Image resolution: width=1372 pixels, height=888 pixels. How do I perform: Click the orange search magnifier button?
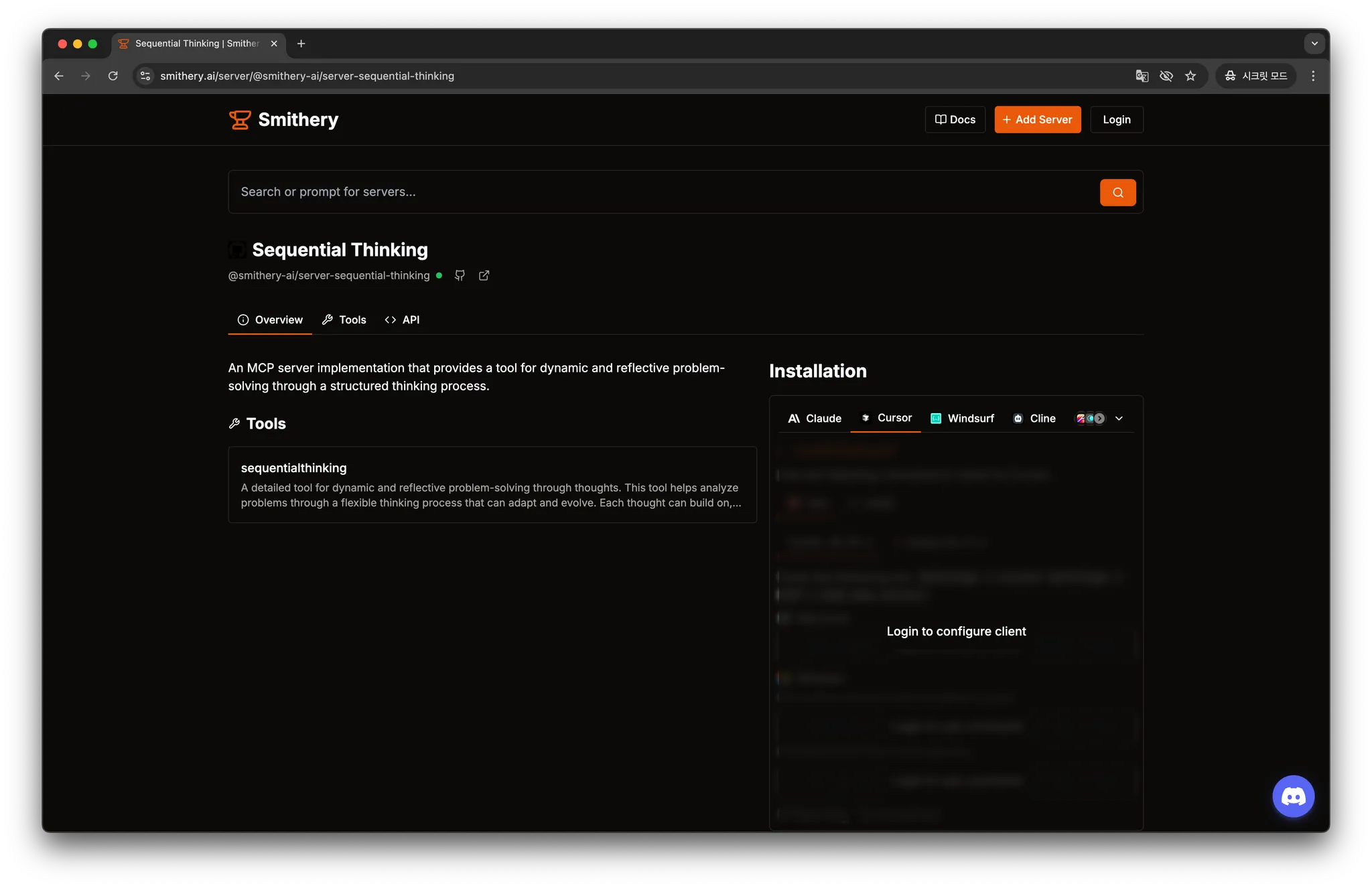pyautogui.click(x=1117, y=192)
